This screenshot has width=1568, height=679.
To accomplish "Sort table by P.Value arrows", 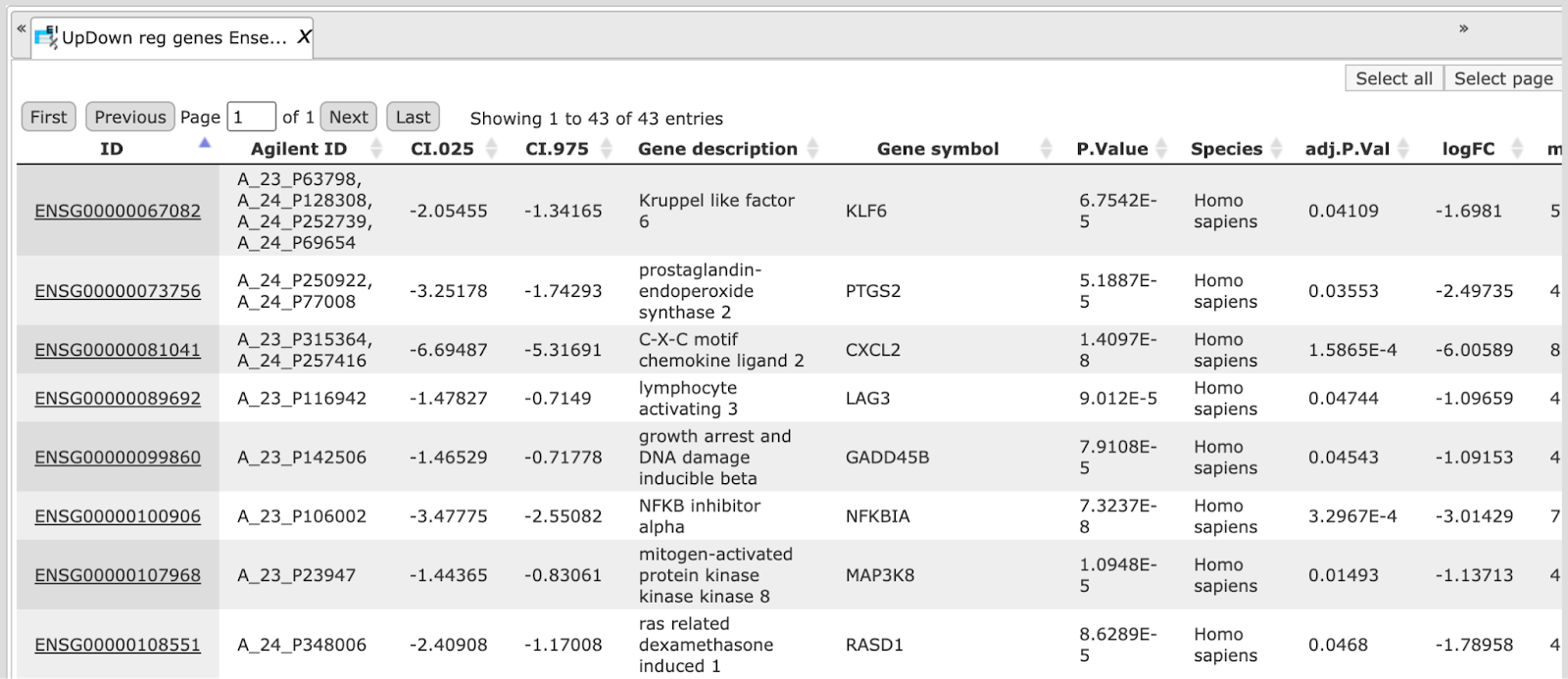I will [x=1161, y=148].
